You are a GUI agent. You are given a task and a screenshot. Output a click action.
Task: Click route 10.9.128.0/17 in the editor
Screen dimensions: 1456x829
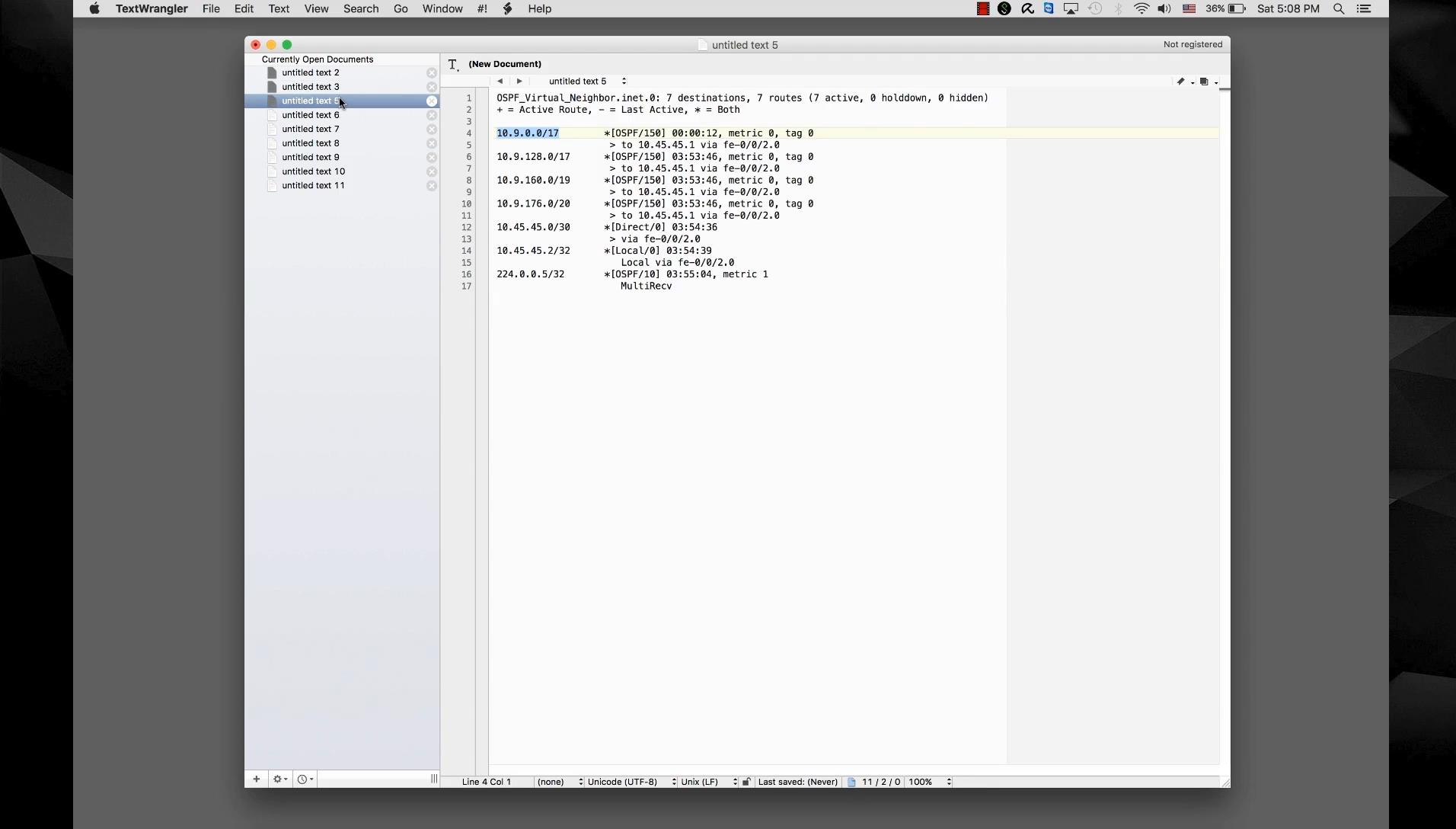[x=533, y=157]
